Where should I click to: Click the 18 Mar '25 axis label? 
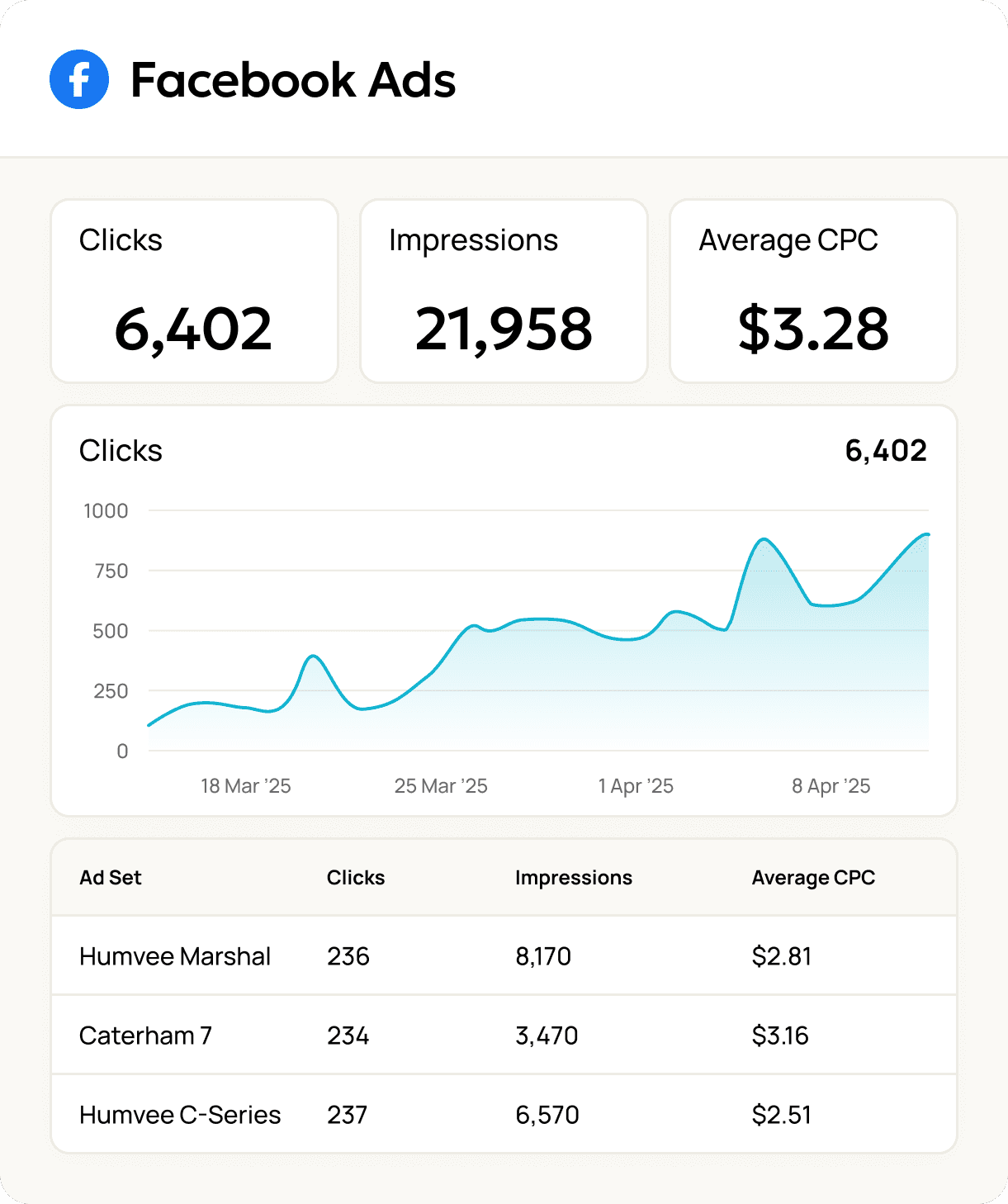[x=245, y=785]
